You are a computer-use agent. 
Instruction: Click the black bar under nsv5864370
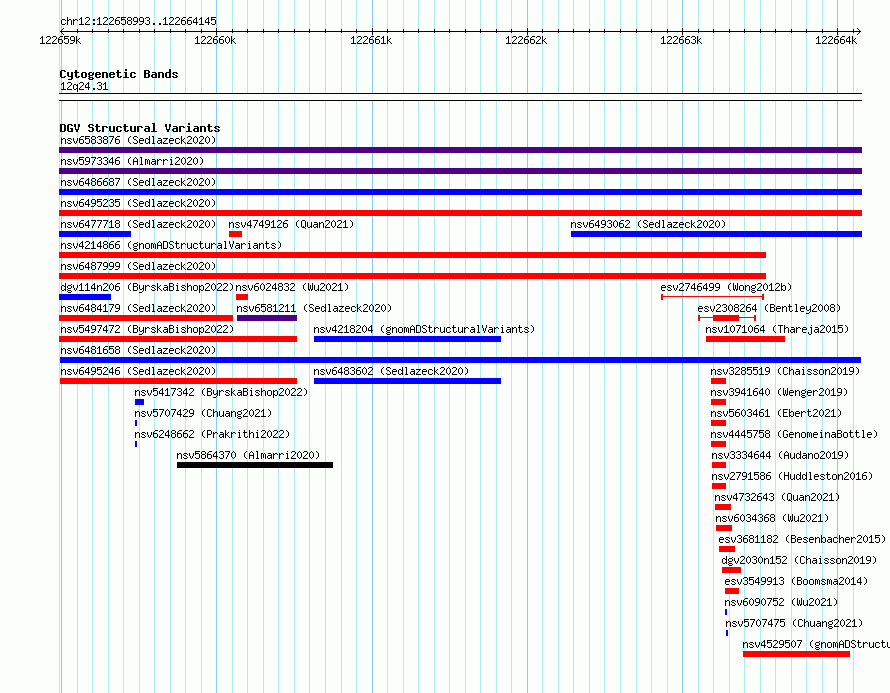pyautogui.click(x=255, y=465)
